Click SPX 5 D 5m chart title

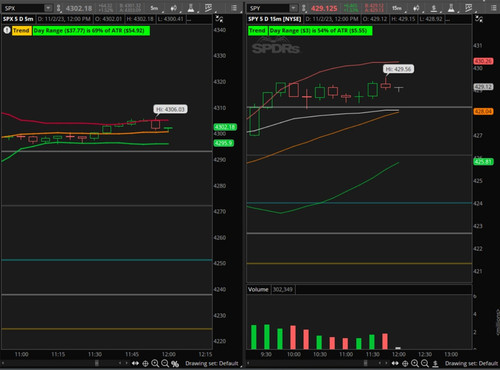18,19
